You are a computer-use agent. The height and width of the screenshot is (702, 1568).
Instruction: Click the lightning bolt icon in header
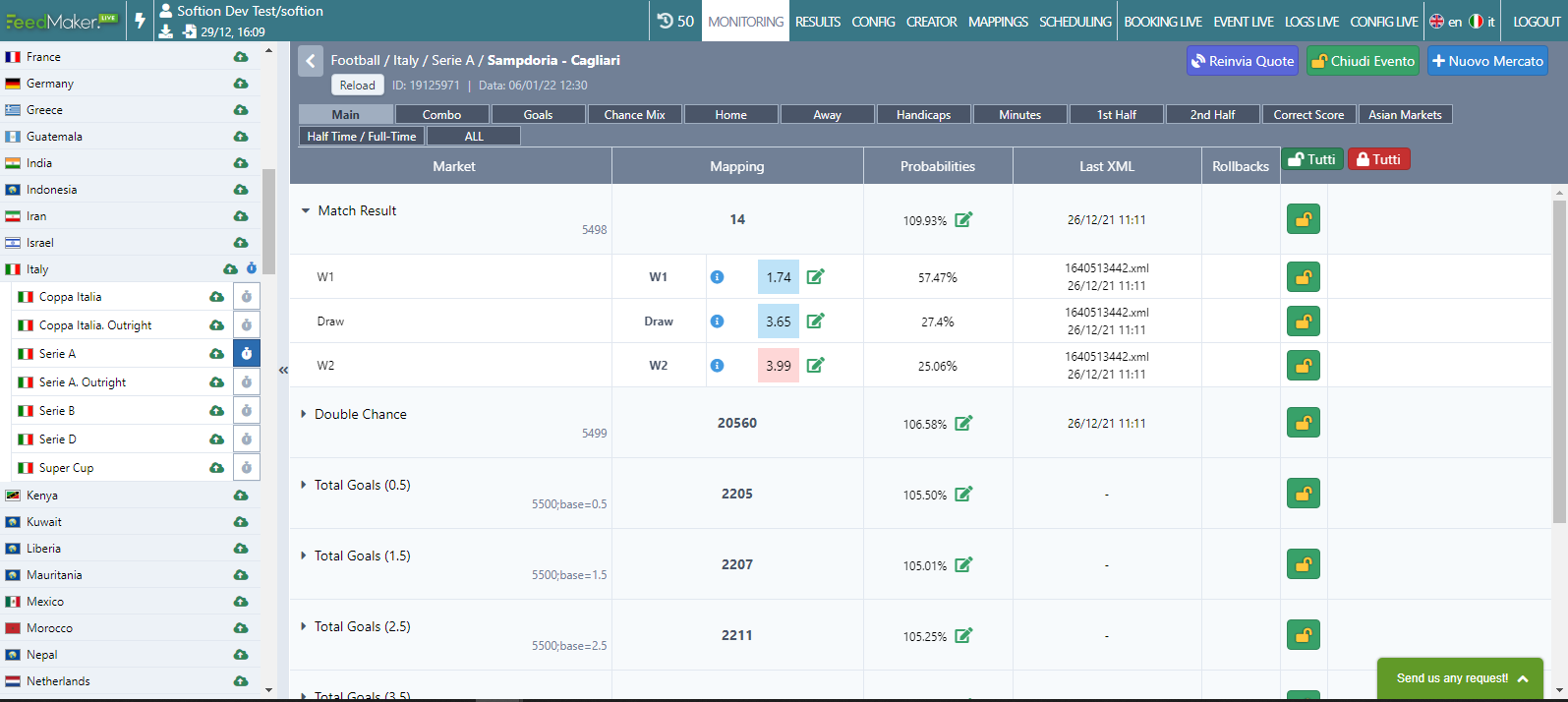[x=140, y=21]
